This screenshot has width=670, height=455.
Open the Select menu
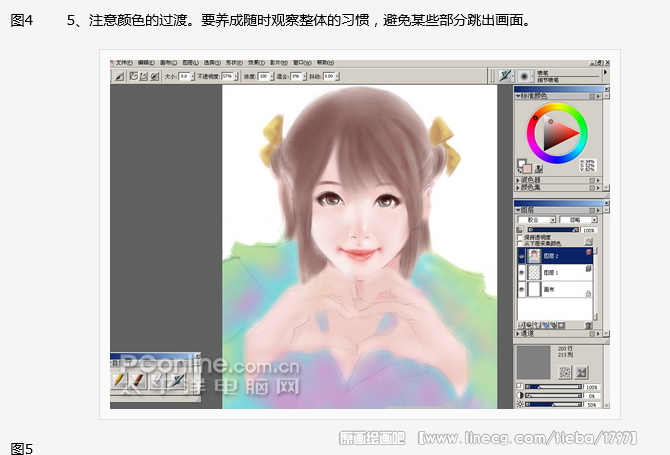(212, 63)
